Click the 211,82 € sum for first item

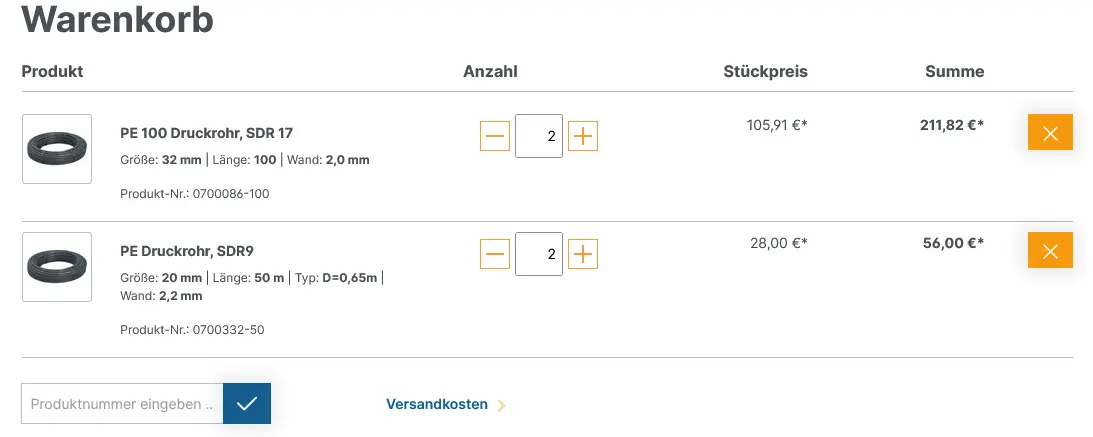click(x=952, y=125)
